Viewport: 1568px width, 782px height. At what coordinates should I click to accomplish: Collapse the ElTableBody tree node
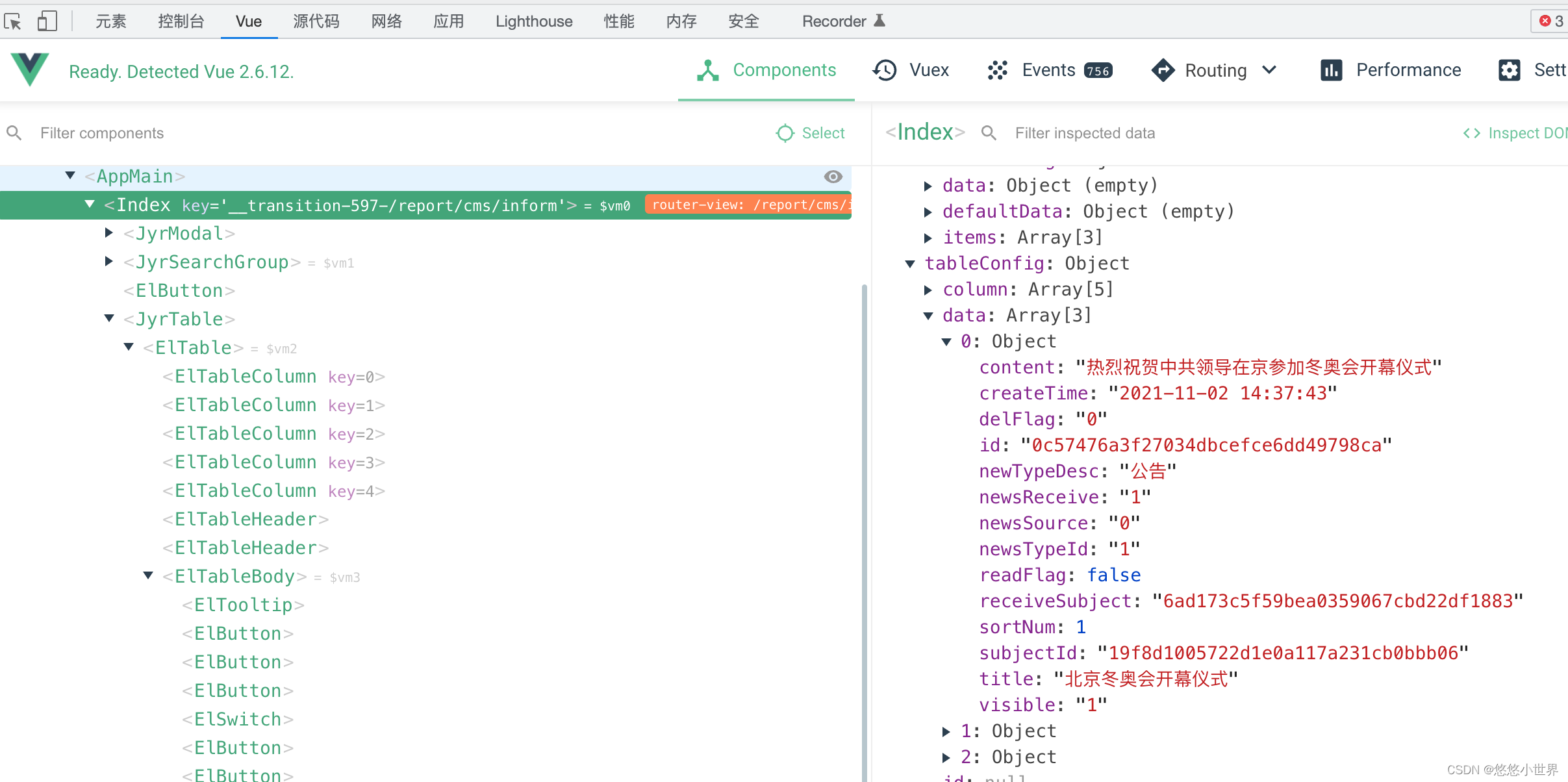[148, 576]
